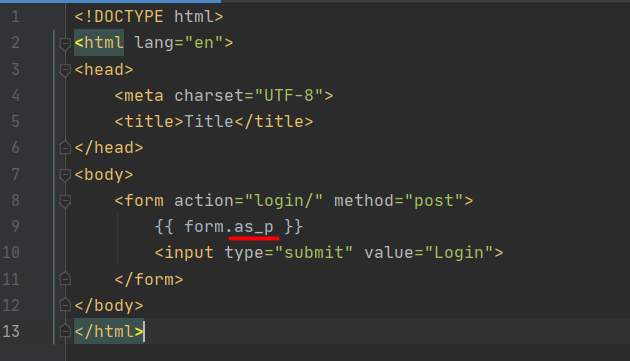630x361 pixels.
Task: Collapse the form tag fold on line 8
Action: [x=65, y=201]
